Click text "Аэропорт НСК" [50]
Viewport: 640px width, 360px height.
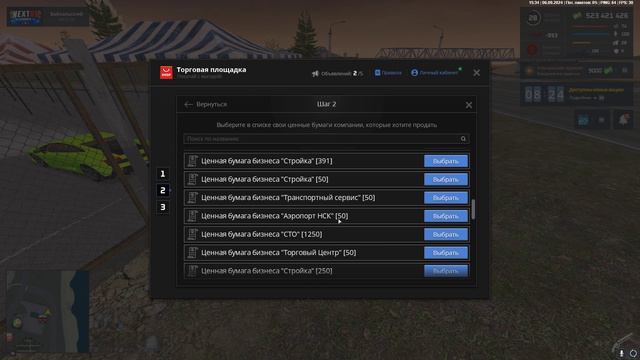(315, 216)
